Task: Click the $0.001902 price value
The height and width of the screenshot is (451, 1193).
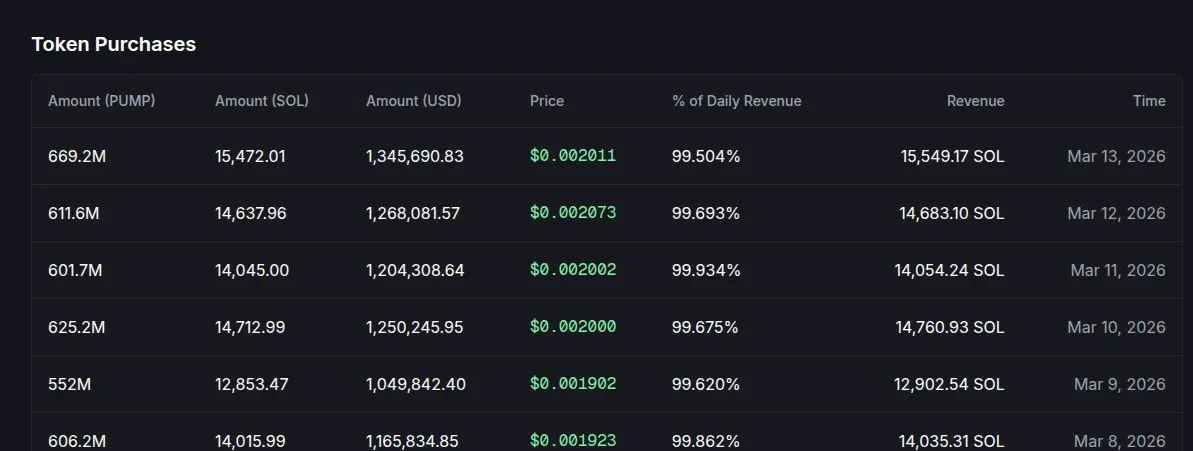Action: point(573,384)
